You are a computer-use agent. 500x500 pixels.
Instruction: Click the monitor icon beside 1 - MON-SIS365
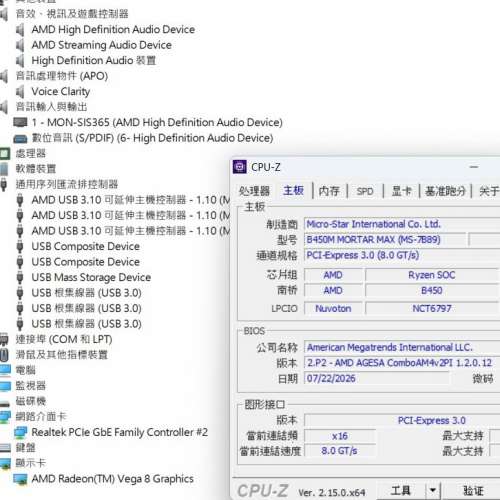point(20,122)
